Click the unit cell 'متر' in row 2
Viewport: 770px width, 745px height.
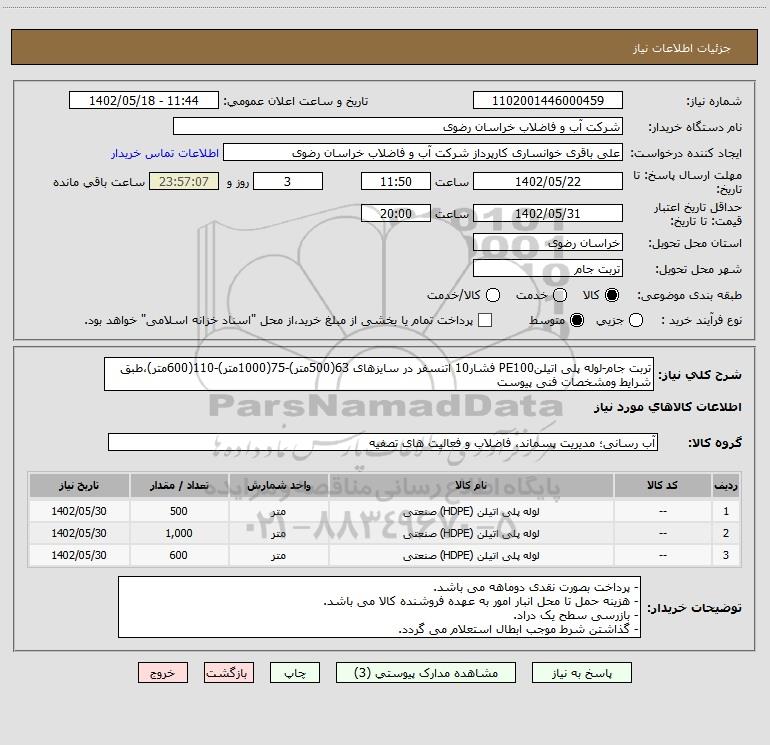click(278, 533)
